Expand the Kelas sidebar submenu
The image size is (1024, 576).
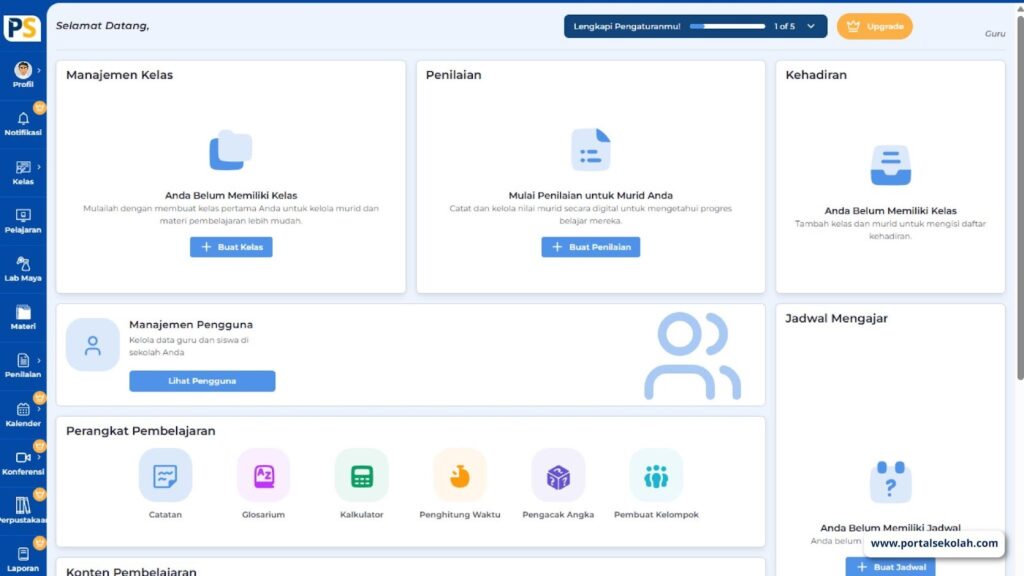click(x=39, y=167)
